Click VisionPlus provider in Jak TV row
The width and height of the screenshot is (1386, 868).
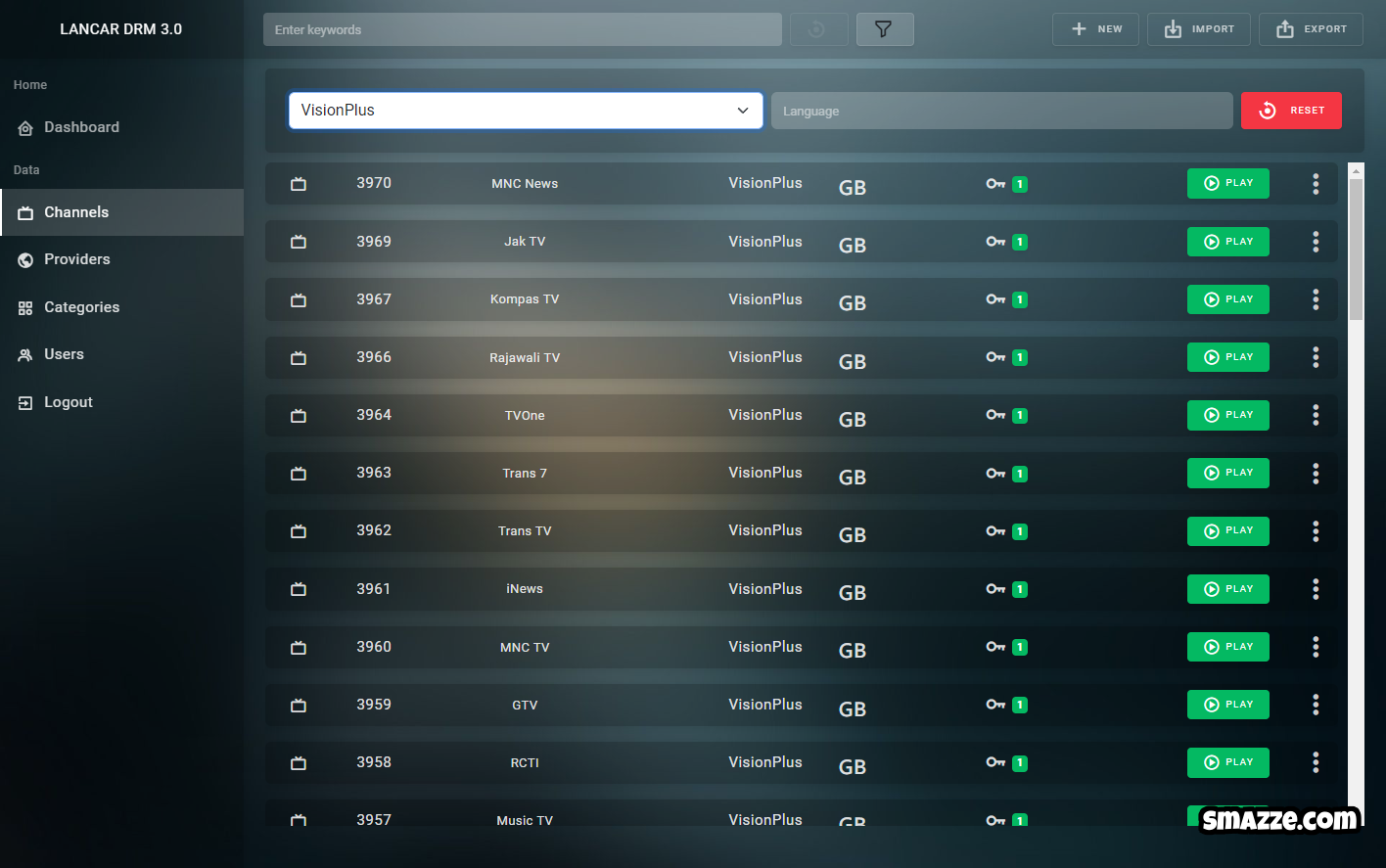pyautogui.click(x=765, y=242)
